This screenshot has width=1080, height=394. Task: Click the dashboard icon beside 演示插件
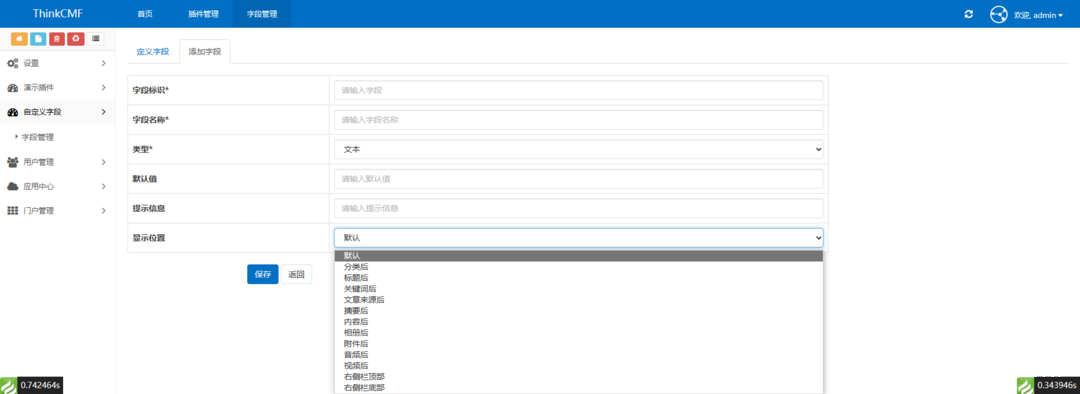(x=12, y=88)
